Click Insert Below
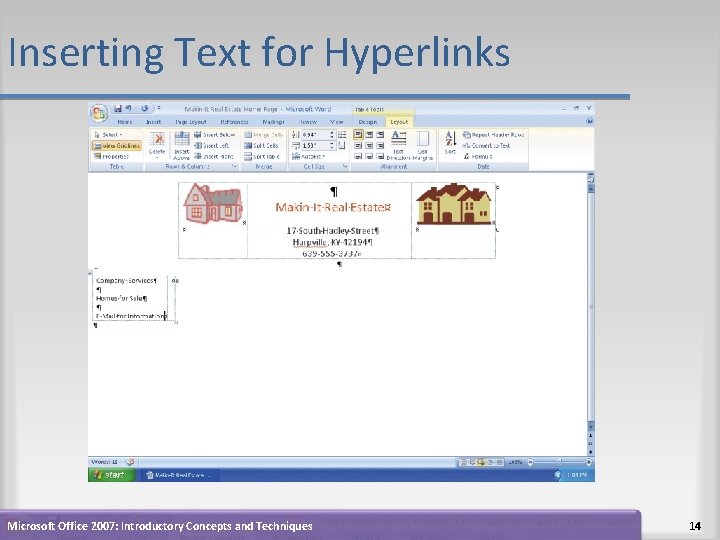The image size is (720, 540). pos(214,135)
